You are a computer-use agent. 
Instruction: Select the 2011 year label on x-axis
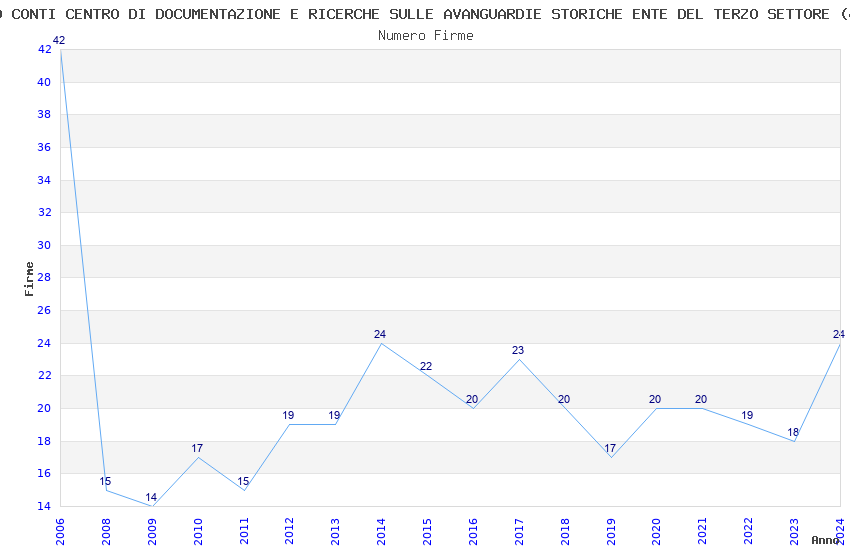pos(244,531)
